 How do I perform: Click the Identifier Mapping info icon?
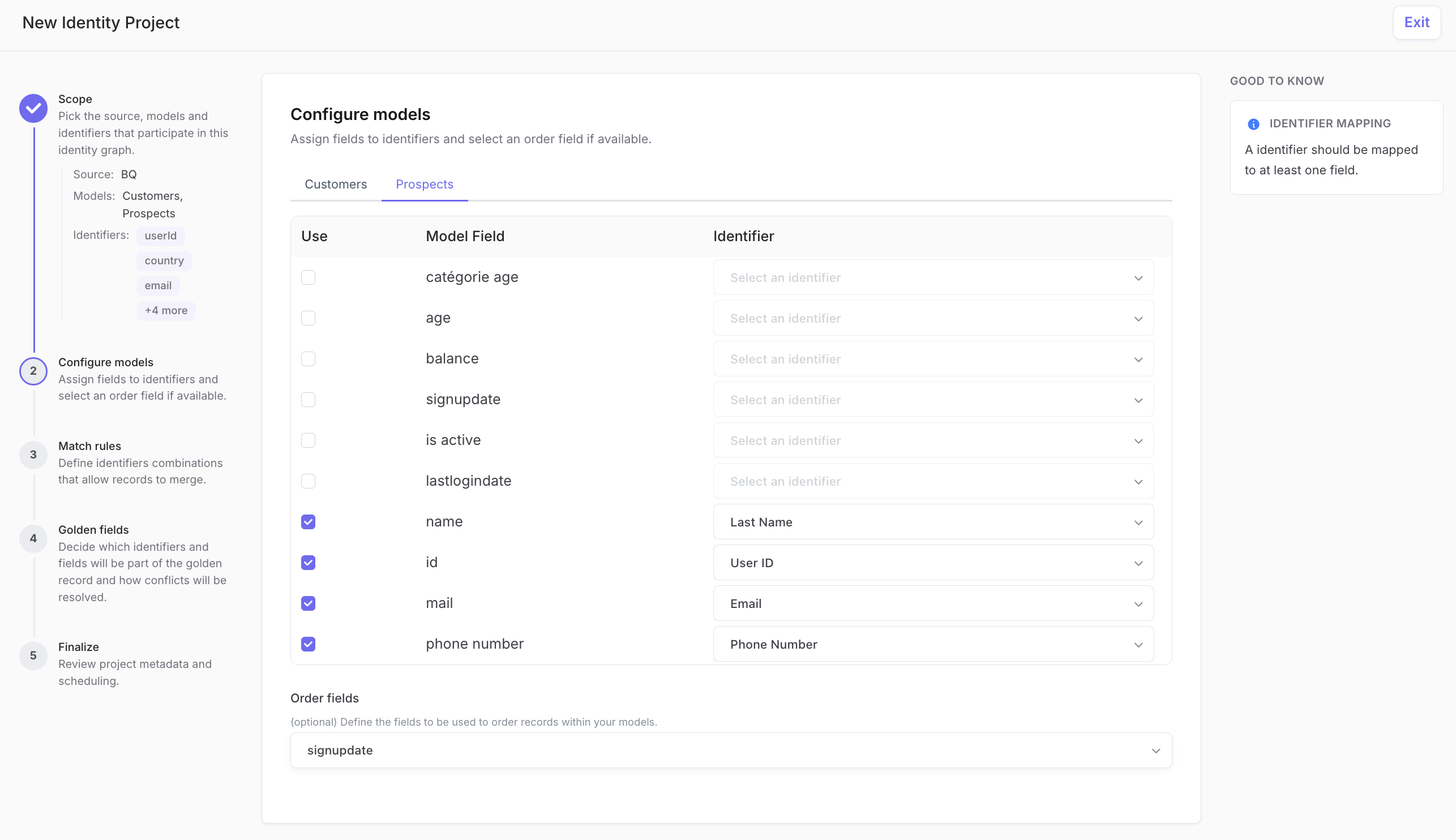(1253, 124)
